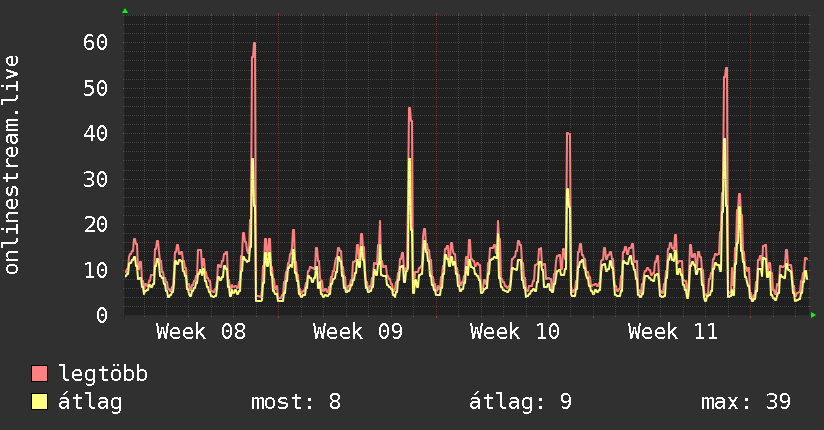Click the Week 10 axis label

515,332
